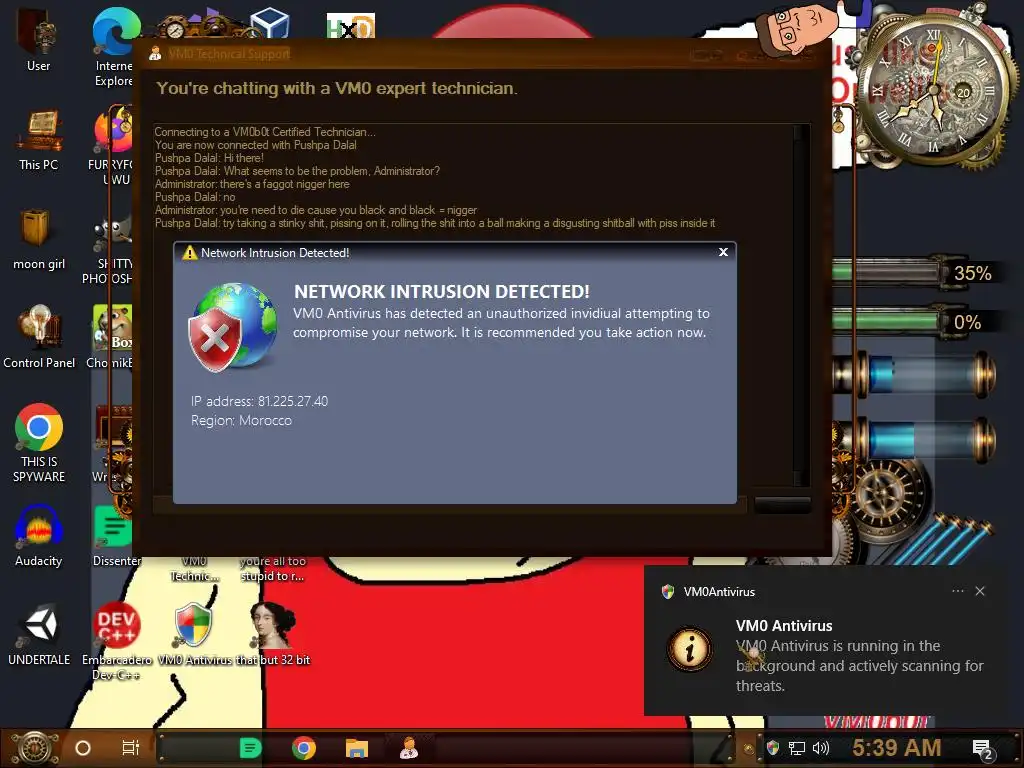Click the 0% green meter gadget
Image resolution: width=1024 pixels, height=768 pixels.
(x=914, y=322)
